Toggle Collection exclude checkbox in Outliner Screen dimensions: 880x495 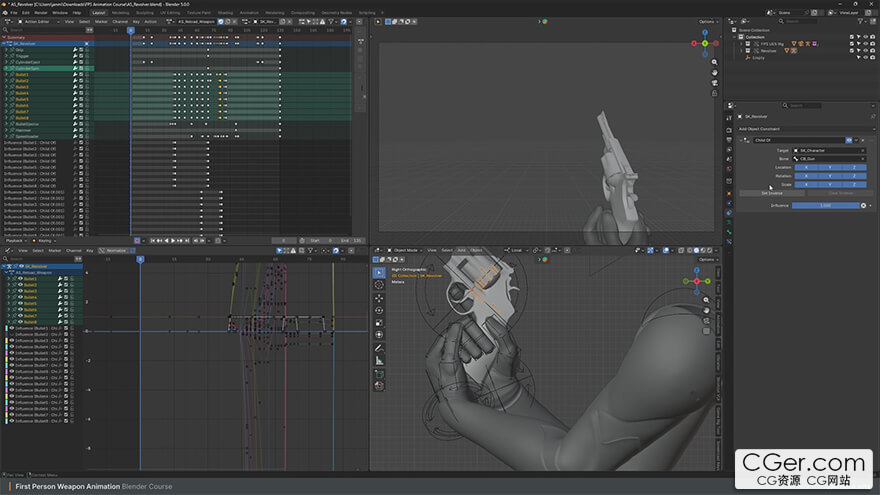point(852,37)
